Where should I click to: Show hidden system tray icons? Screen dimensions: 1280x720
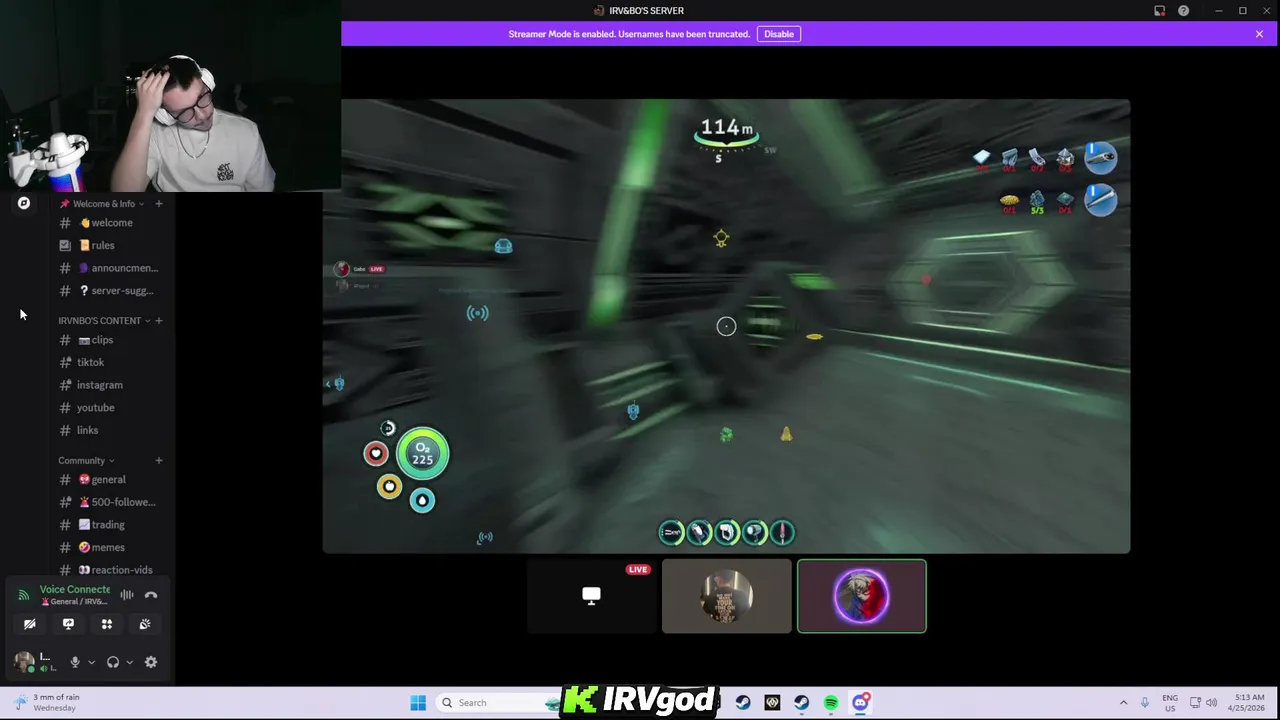click(1123, 703)
